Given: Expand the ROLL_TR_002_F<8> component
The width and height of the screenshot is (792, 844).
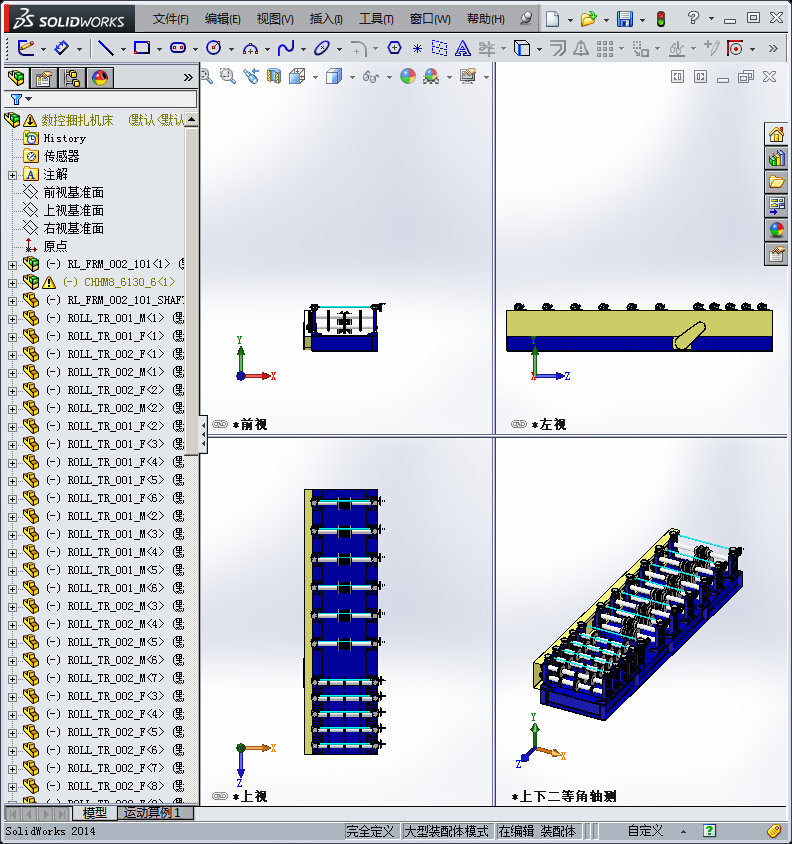Looking at the screenshot, I should point(12,786).
